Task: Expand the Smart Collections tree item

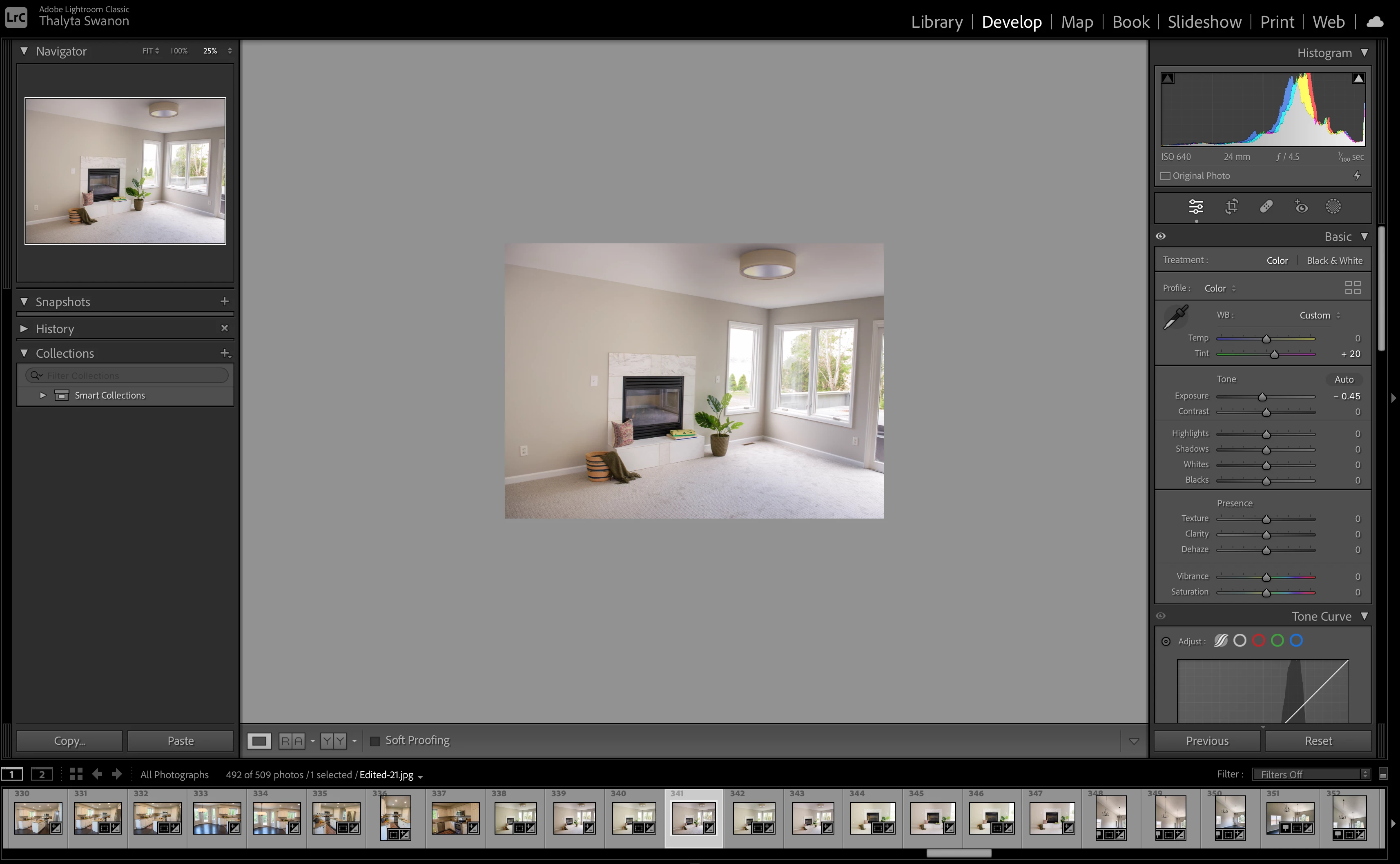Action: 42,395
